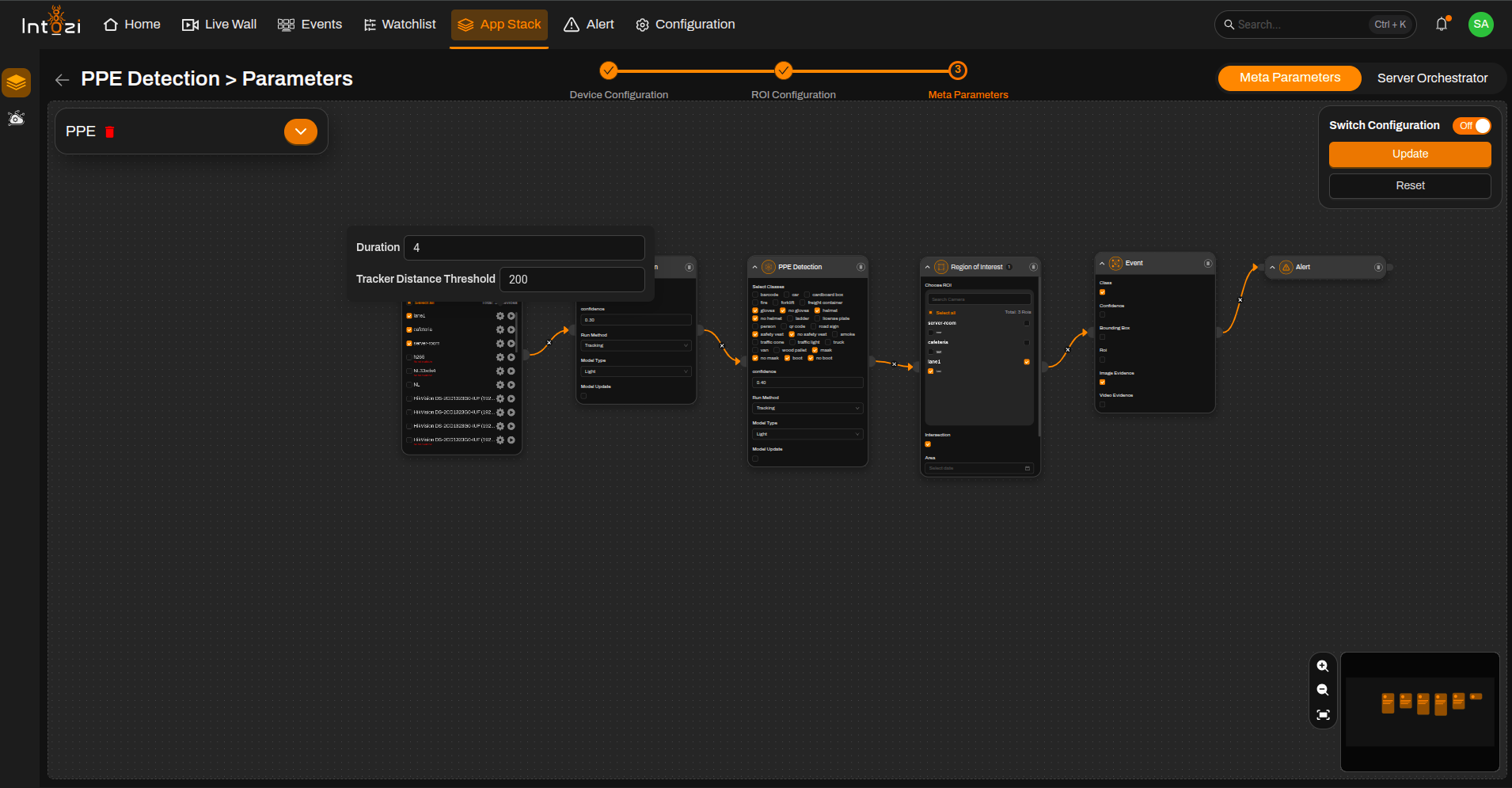The height and width of the screenshot is (788, 1512).
Task: Uncheck the cafeteria camera checkbox
Action: point(409,329)
